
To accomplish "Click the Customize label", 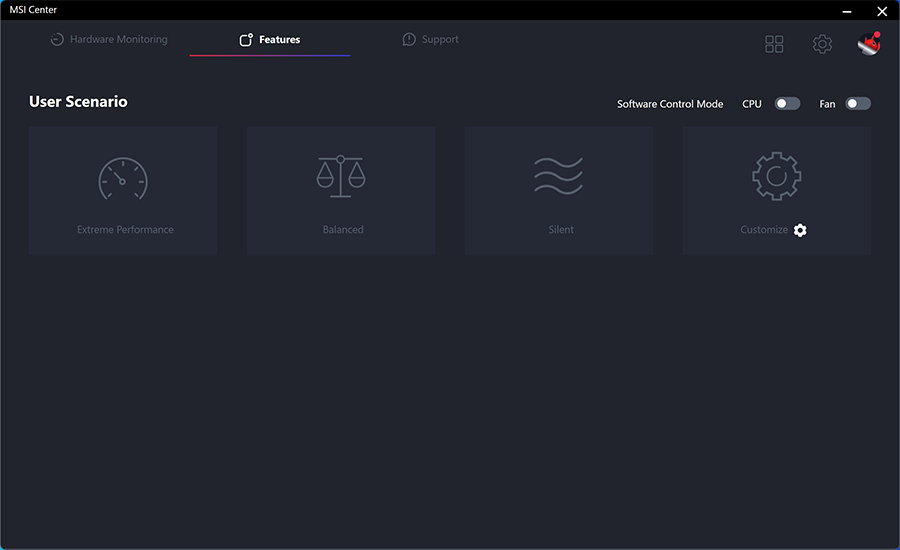I will coord(764,230).
